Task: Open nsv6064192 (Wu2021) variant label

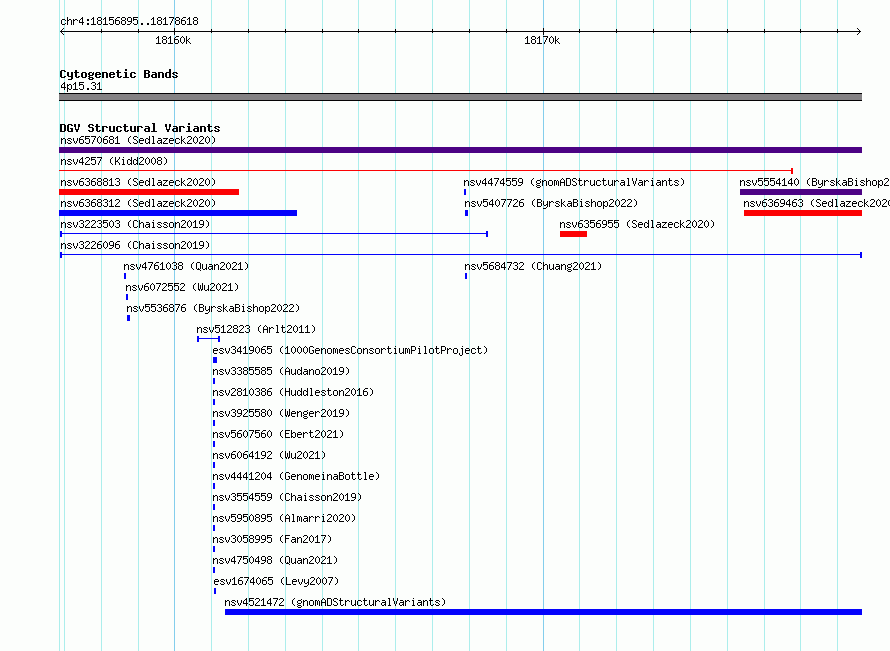Action: (x=269, y=455)
